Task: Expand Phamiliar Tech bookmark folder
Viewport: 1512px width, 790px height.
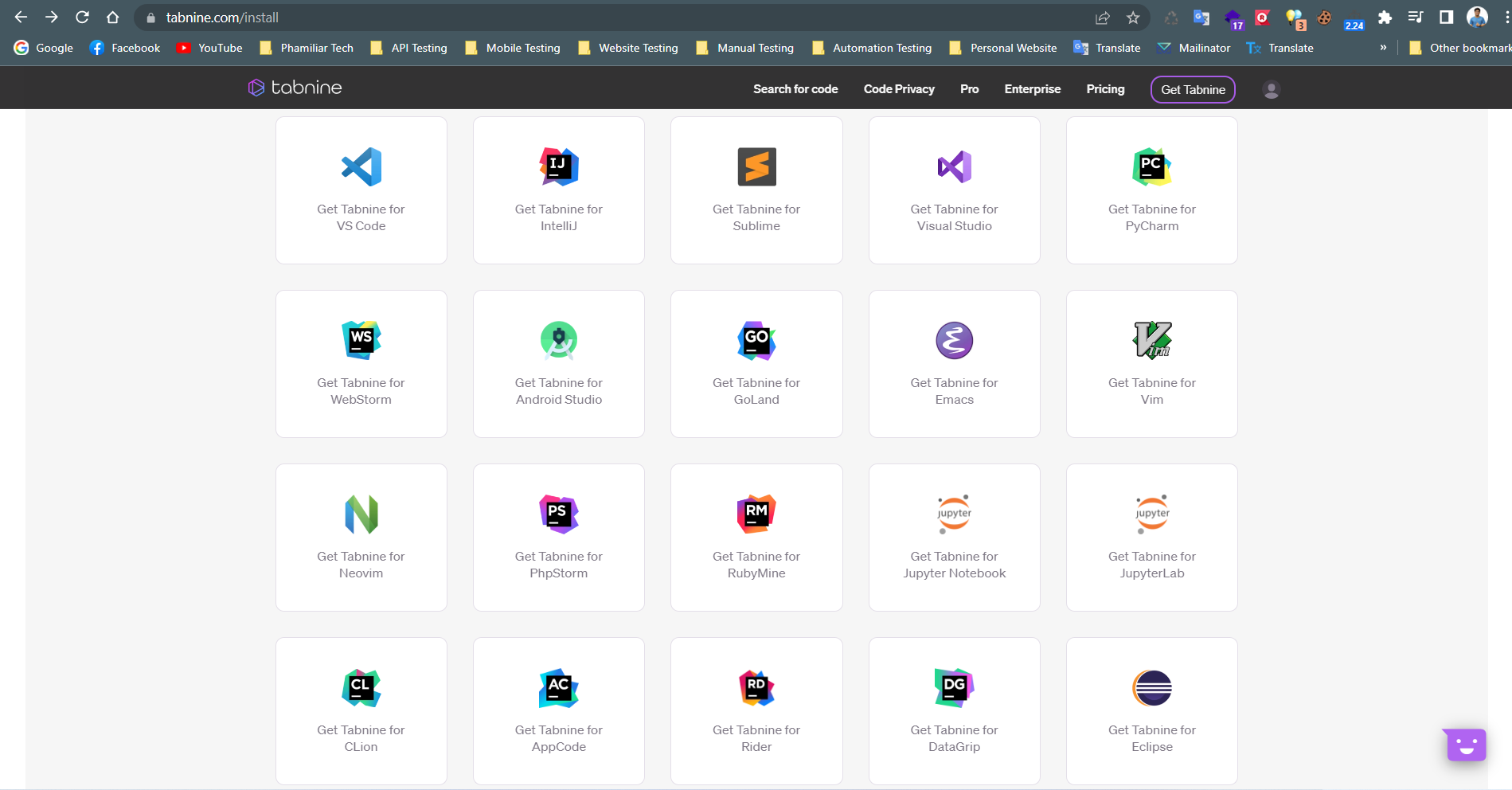Action: coord(307,48)
